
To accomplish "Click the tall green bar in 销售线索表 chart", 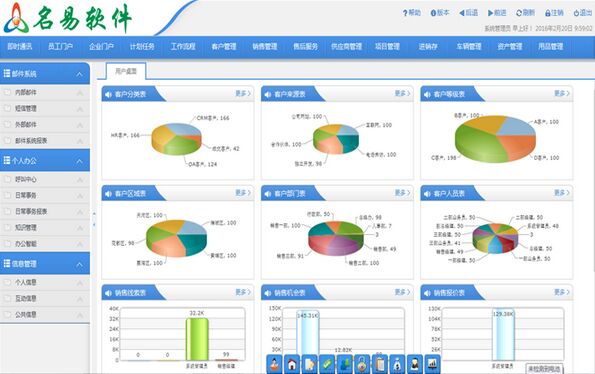I will 197,339.
